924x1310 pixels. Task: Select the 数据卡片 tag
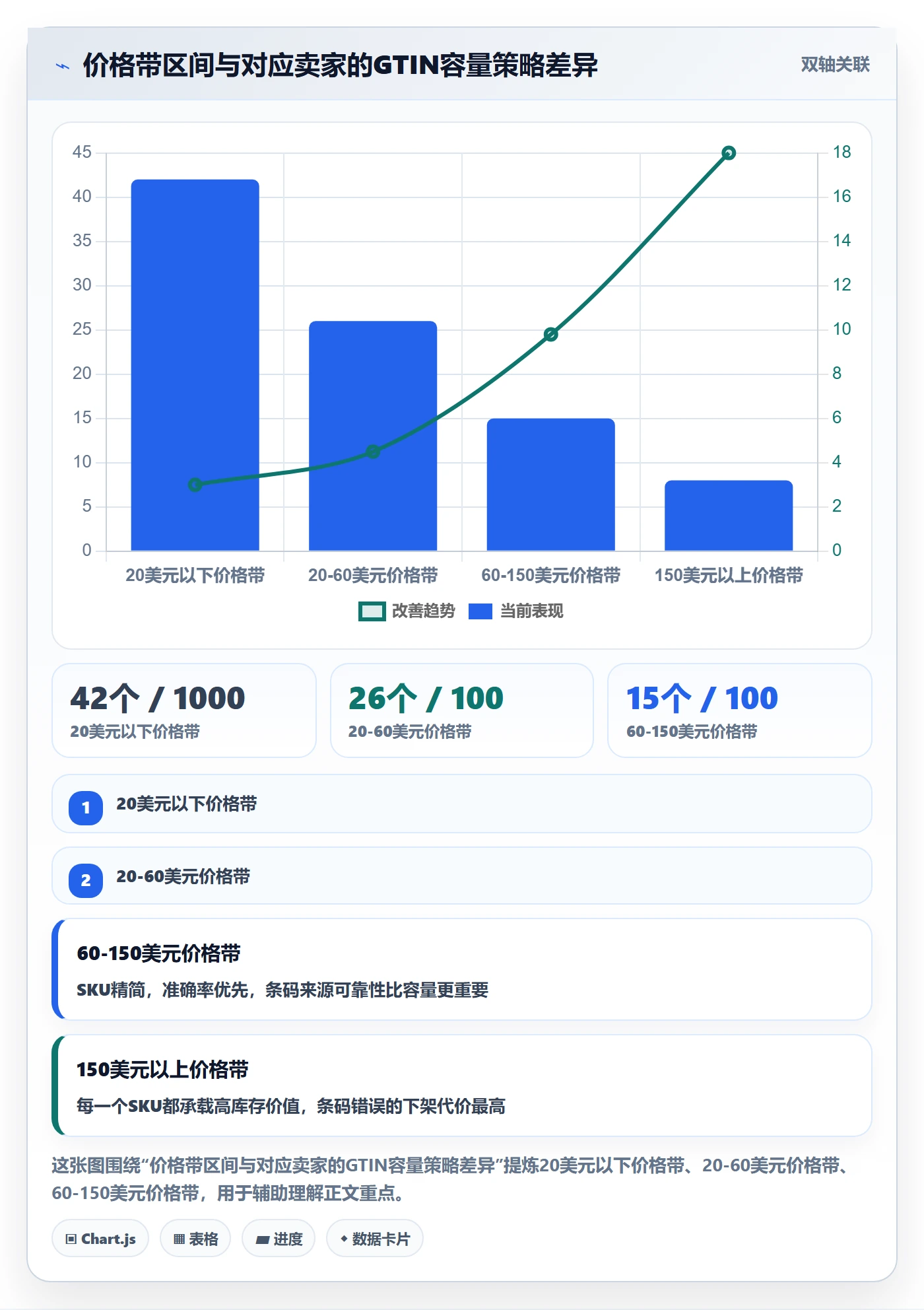pyautogui.click(x=375, y=1239)
